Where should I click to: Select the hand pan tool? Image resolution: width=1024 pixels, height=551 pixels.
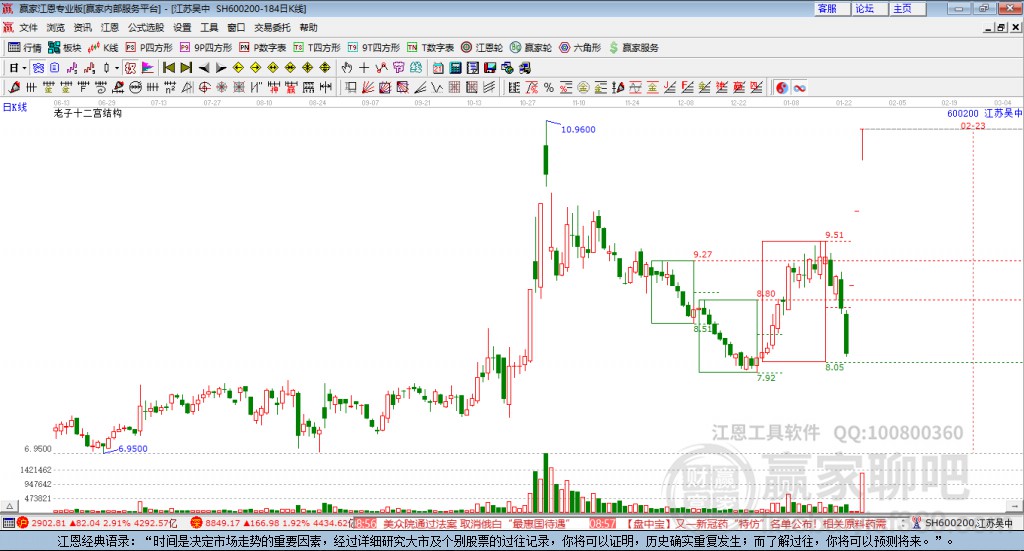pos(346,68)
